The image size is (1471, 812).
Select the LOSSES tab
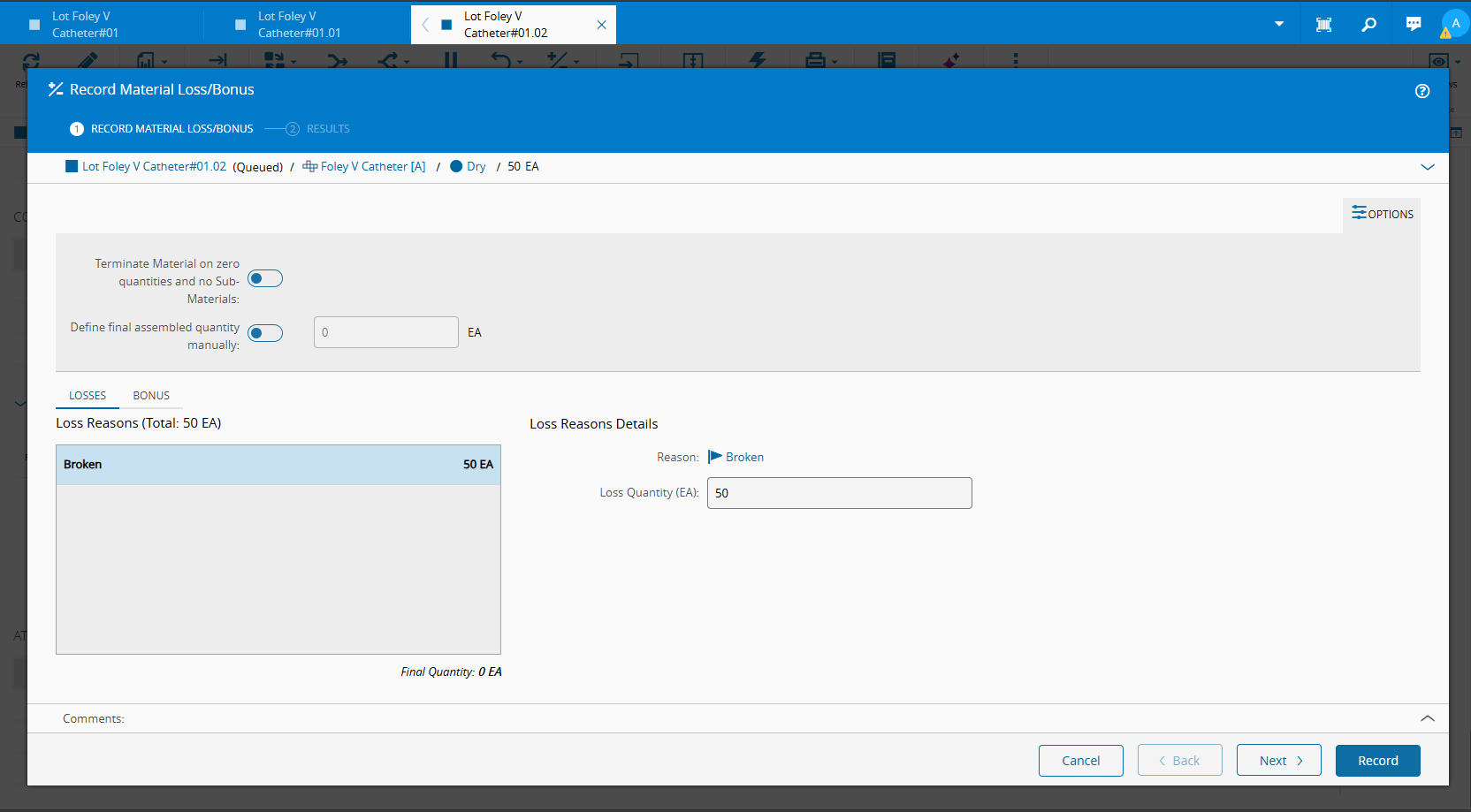pos(88,396)
